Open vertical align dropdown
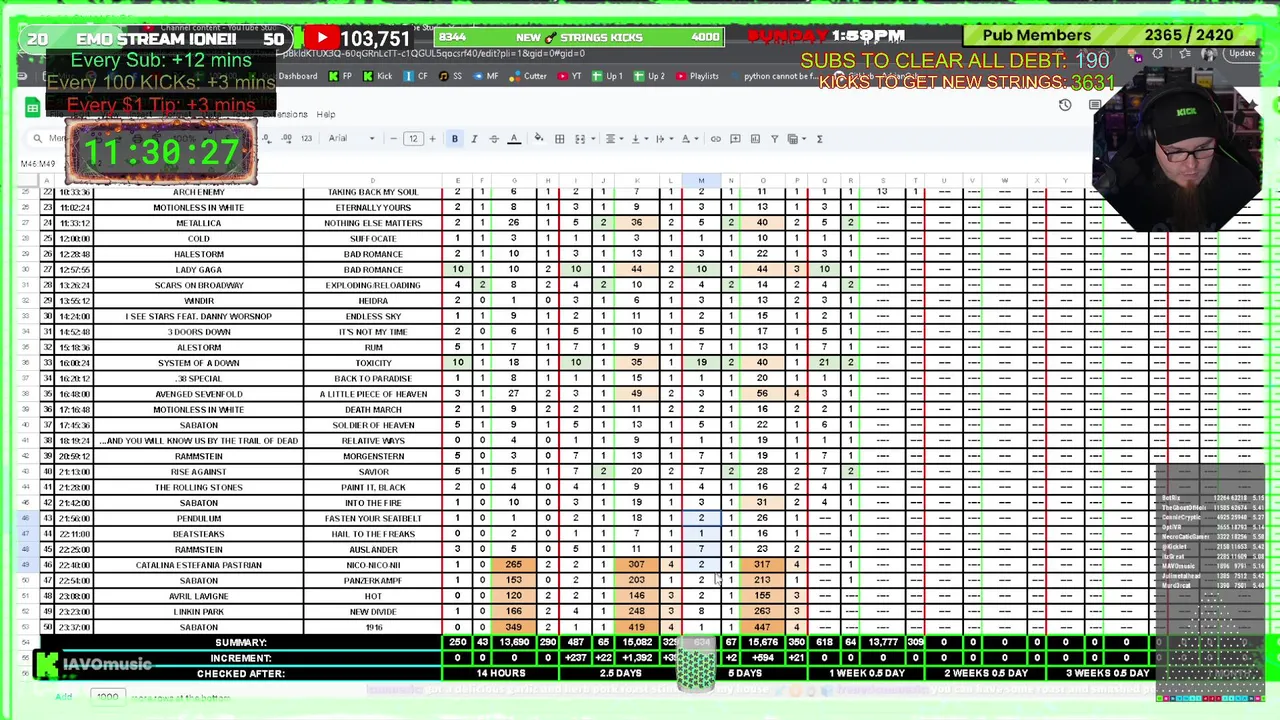The image size is (1280, 720). pos(638,139)
